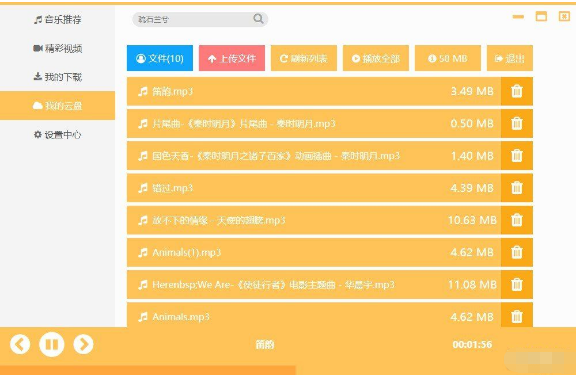
Task: Click the 3.49 MB size value
Action: (472, 91)
